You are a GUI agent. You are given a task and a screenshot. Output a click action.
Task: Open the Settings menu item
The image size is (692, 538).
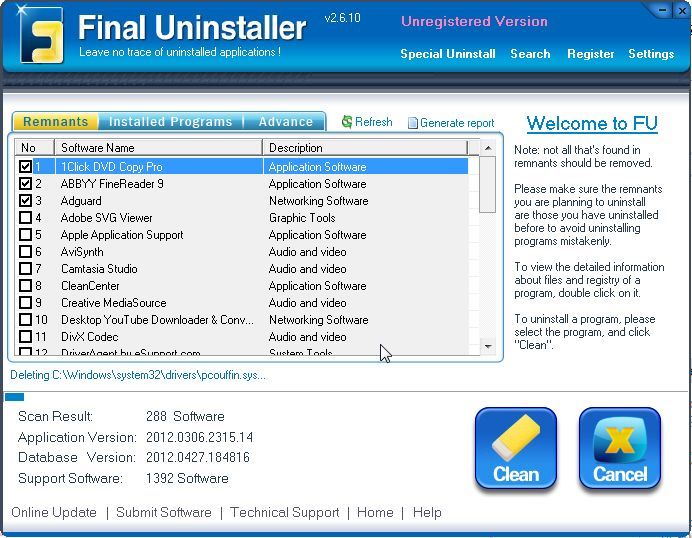(651, 54)
